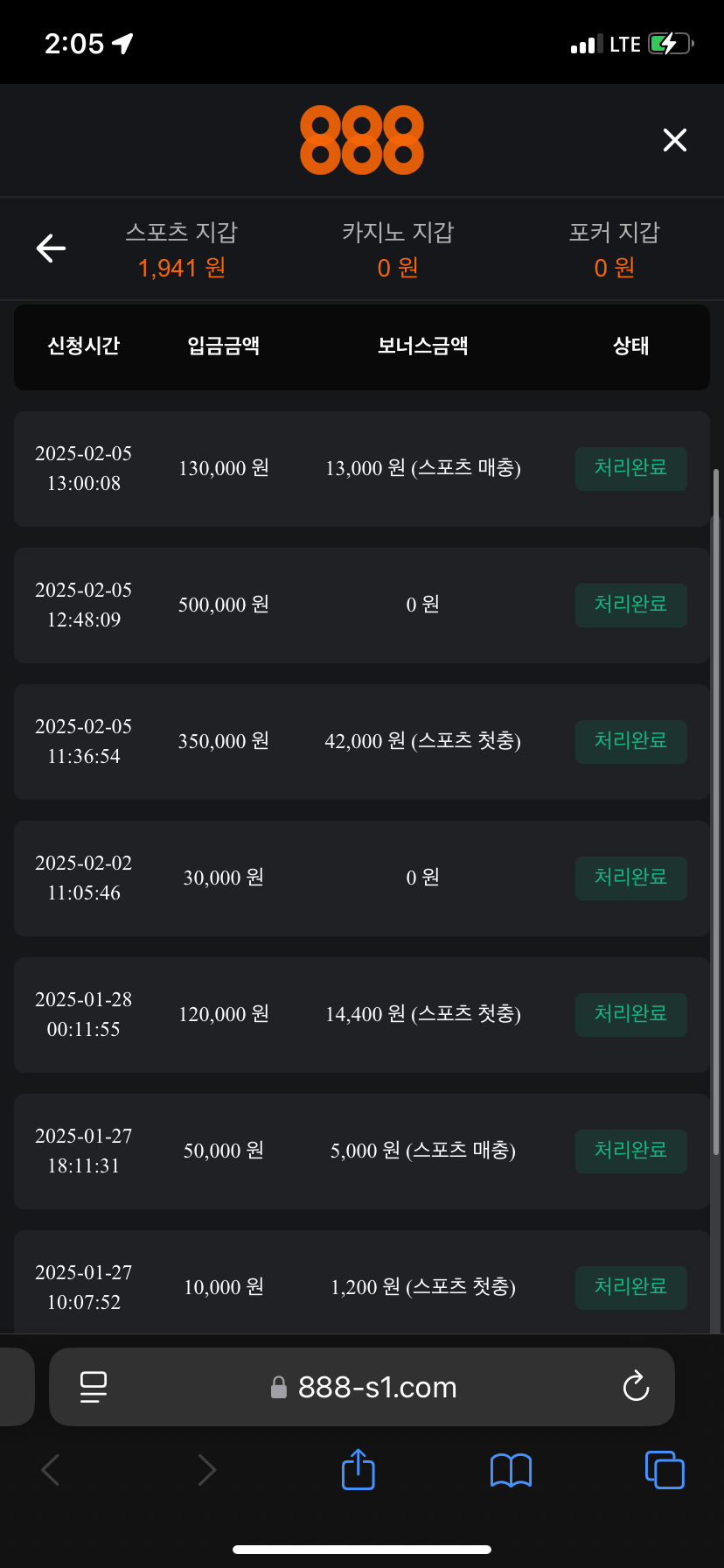The image size is (724, 1568).
Task: Select the 카지노 지갑 wallet tab
Action: pos(398,249)
